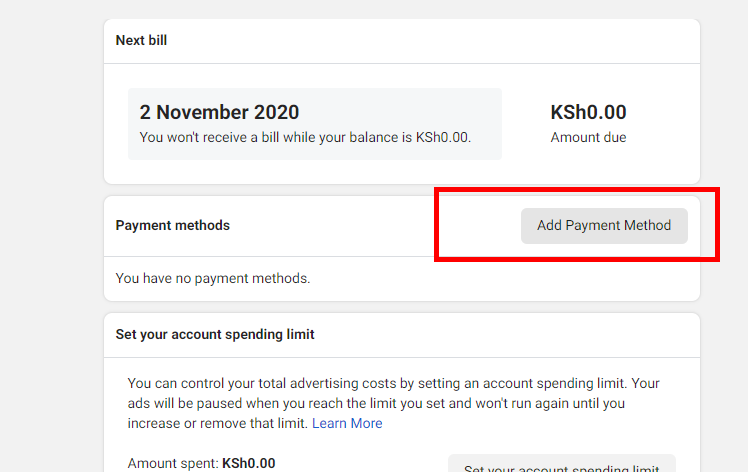The image size is (748, 472).
Task: Click the text line starting ads will be paused
Action: pyautogui.click(x=376, y=403)
